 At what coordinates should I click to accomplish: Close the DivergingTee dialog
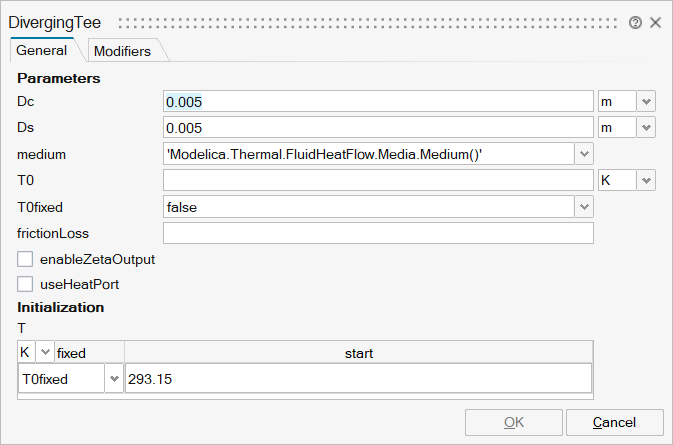[x=656, y=22]
